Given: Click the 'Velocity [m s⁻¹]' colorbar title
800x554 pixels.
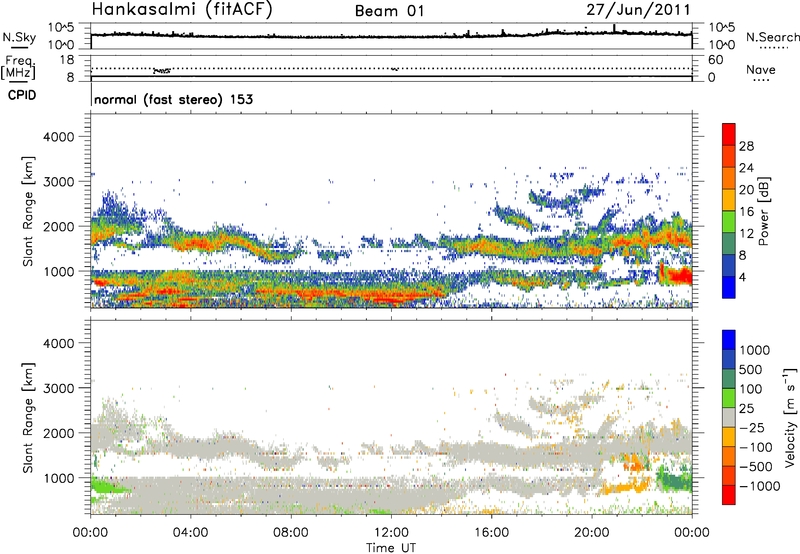Looking at the screenshot, I should [789, 417].
